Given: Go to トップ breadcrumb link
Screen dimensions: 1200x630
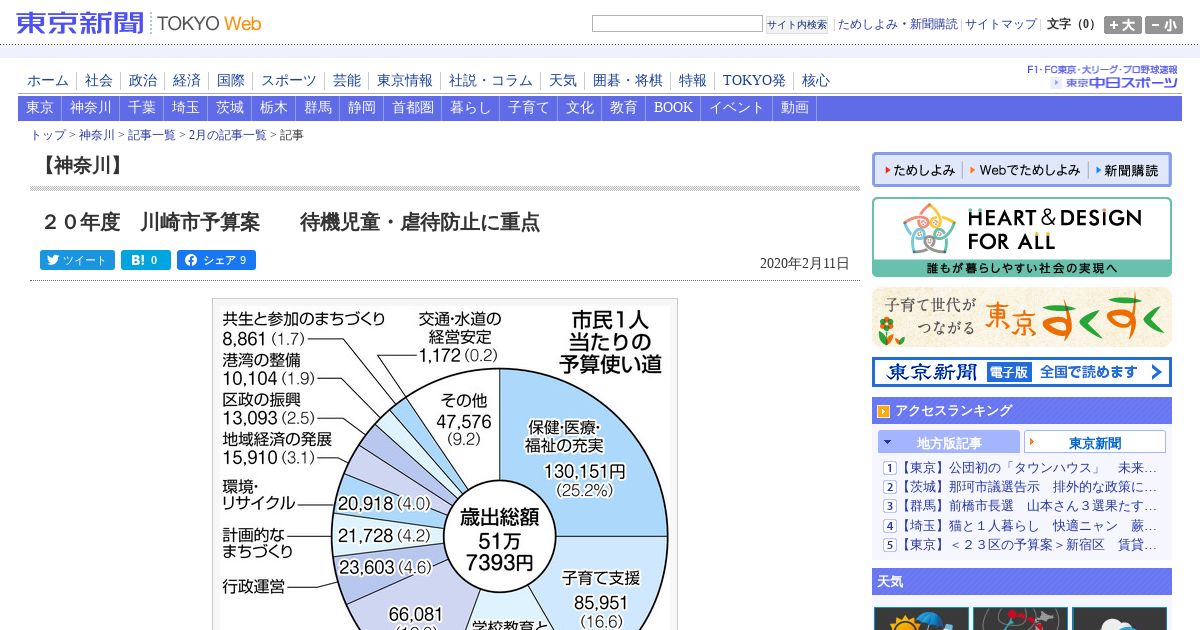Looking at the screenshot, I should click(x=48, y=135).
